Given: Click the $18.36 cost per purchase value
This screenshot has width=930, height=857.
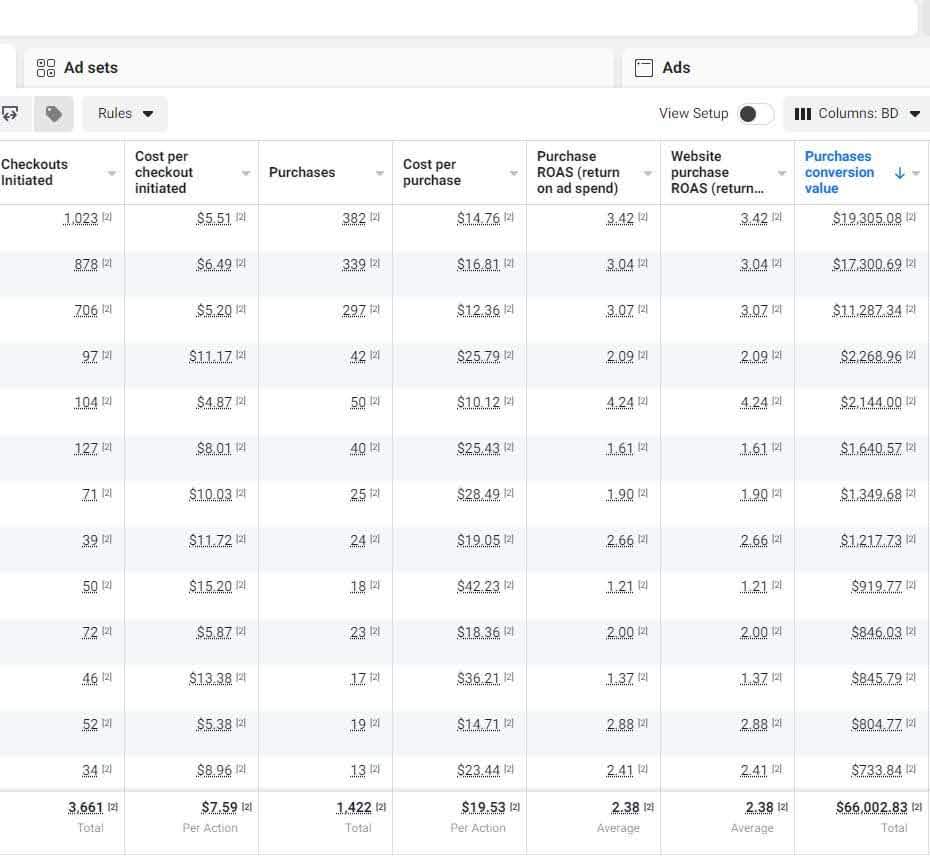Looking at the screenshot, I should click(478, 632).
